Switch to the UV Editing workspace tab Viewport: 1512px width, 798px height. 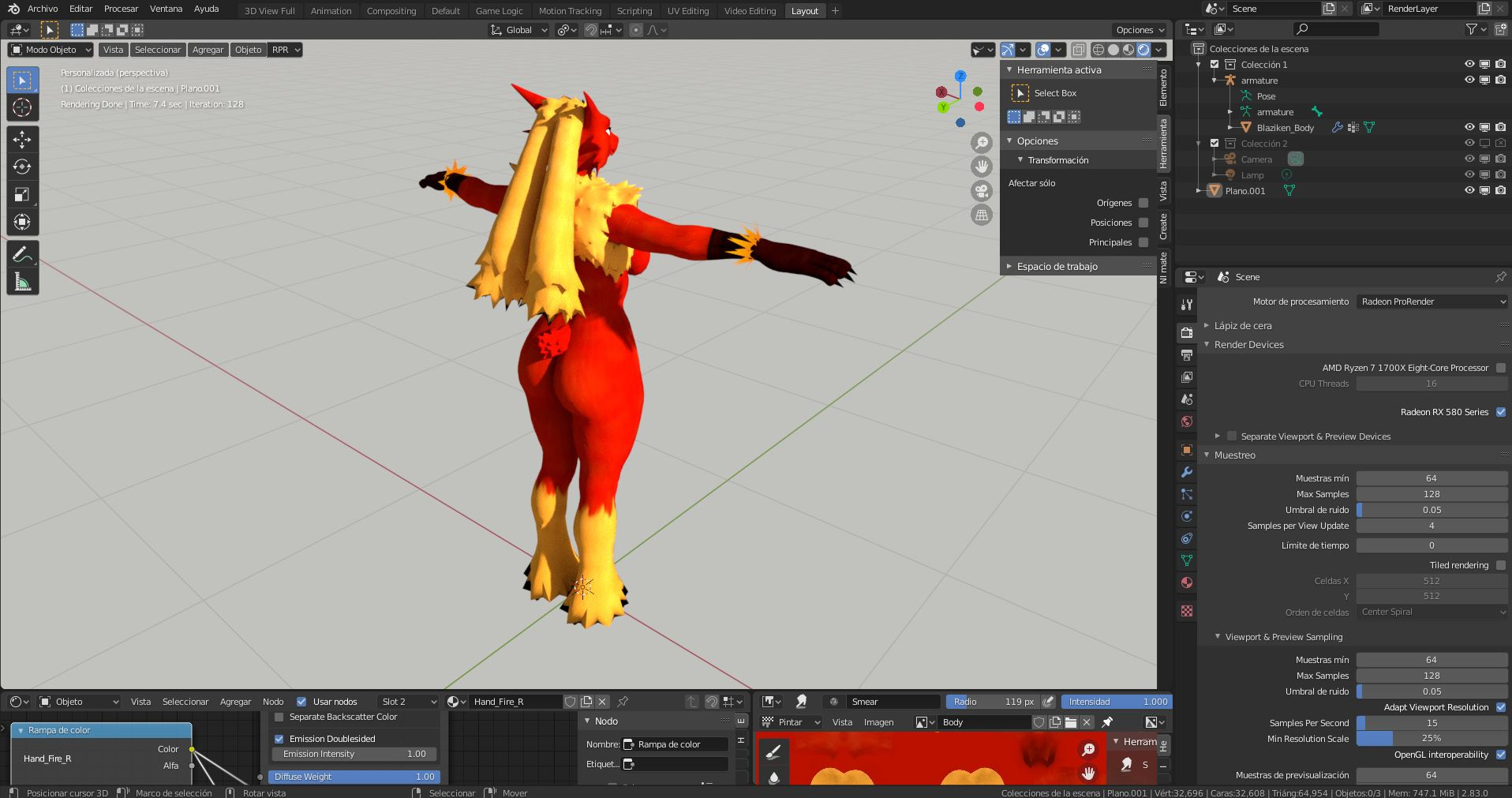688,11
